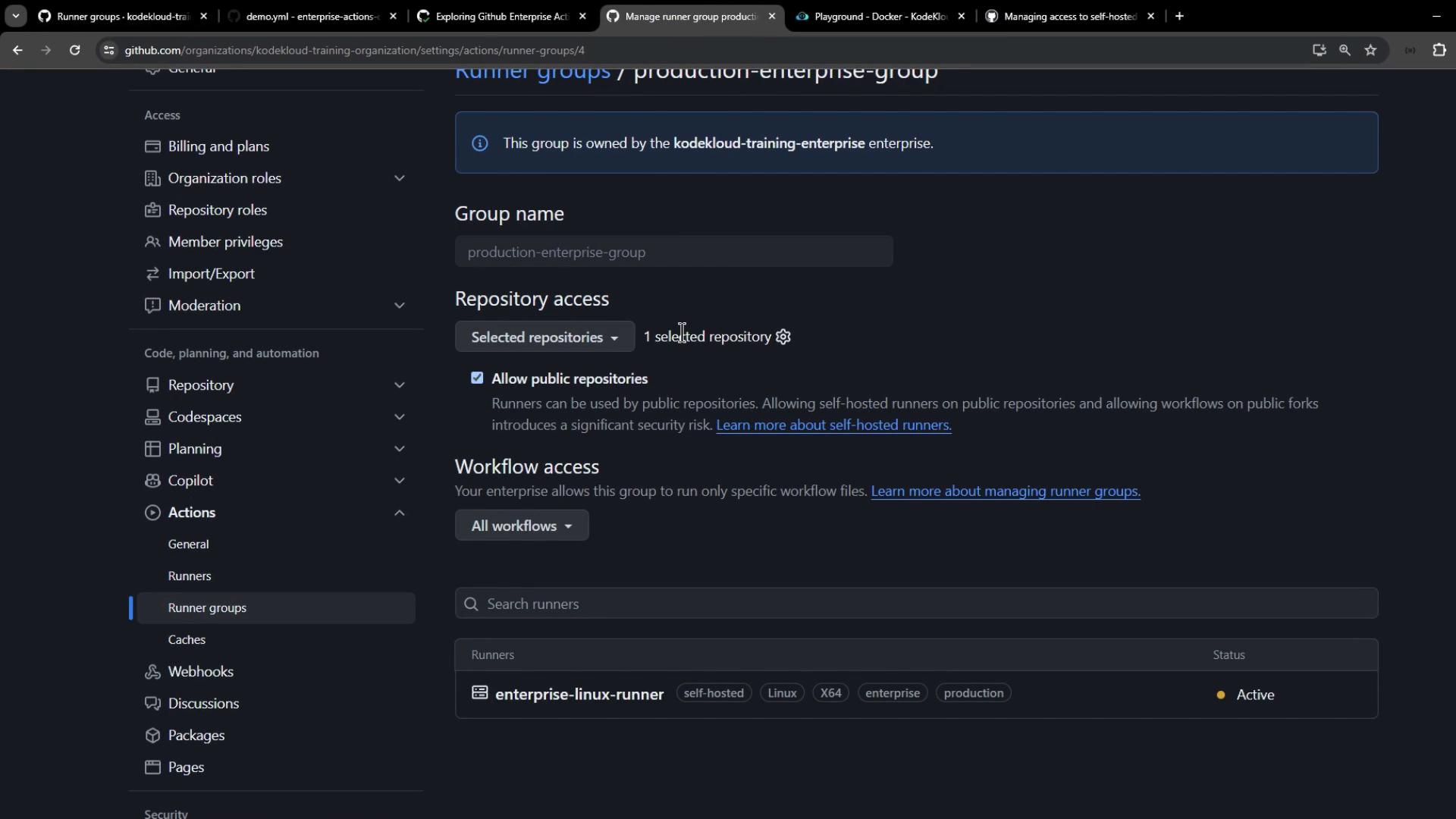The image size is (1456, 819).
Task: Expand the Organization roles section
Action: [x=399, y=178]
